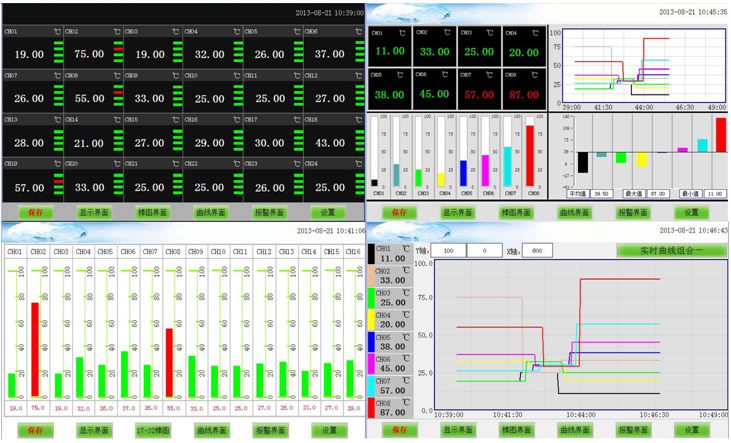Image resolution: width=731 pixels, height=443 pixels.
Task: Select the green CH03 swatch on the curve screen
Action: (x=371, y=298)
